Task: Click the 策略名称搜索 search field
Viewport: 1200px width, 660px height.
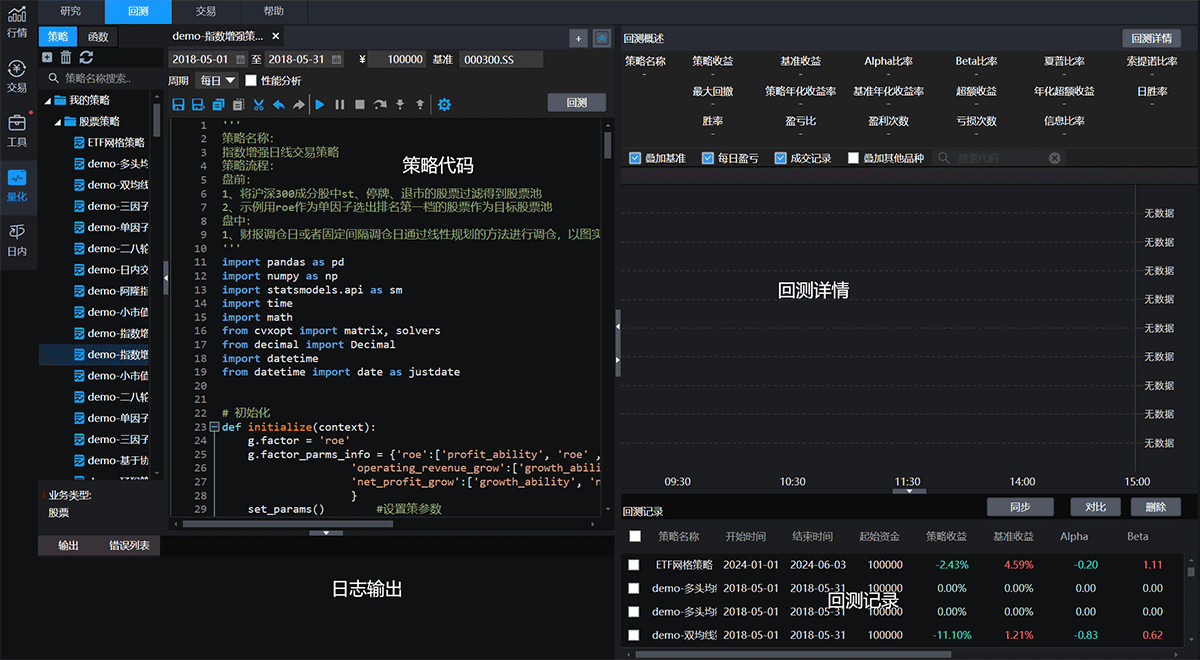Action: 103,78
